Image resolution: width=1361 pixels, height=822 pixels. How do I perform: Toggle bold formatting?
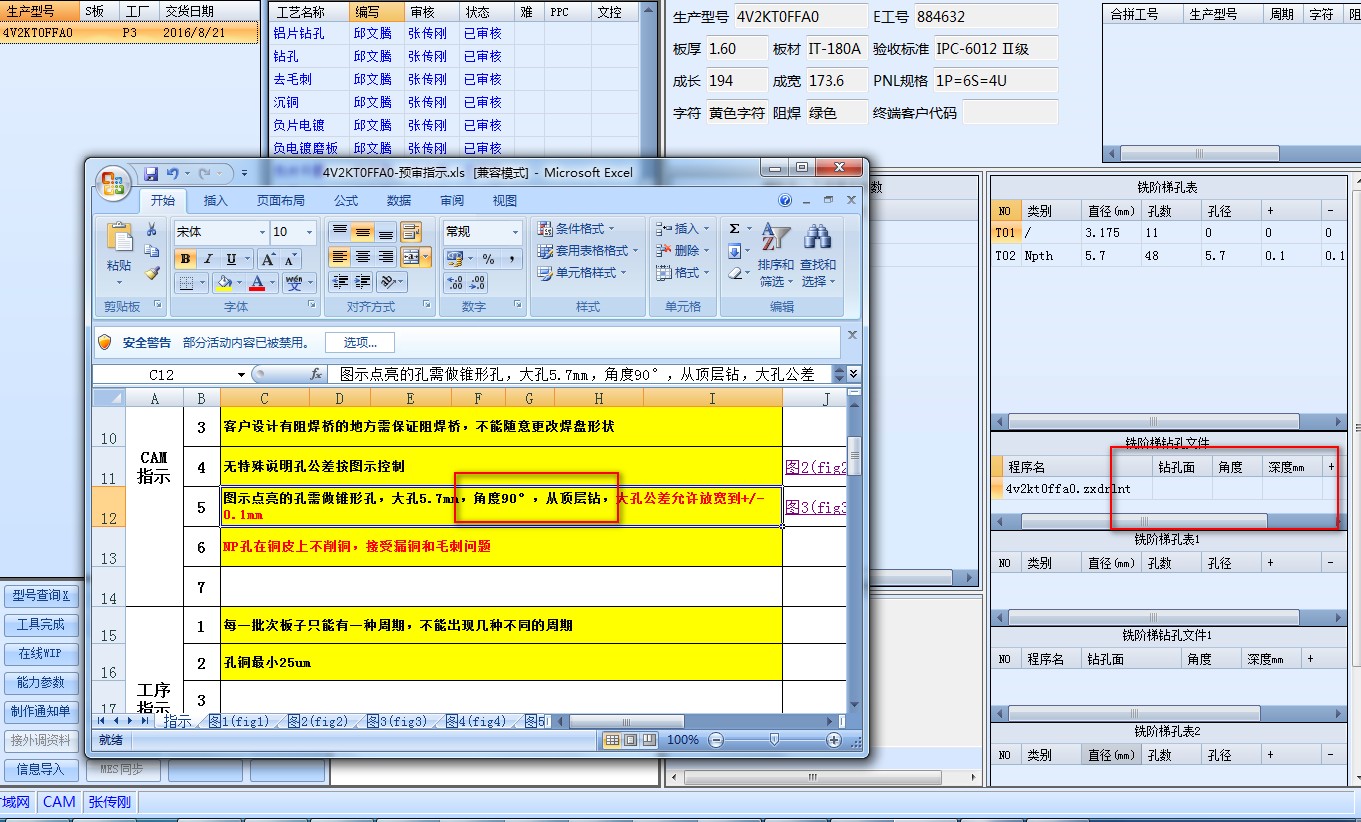click(186, 259)
